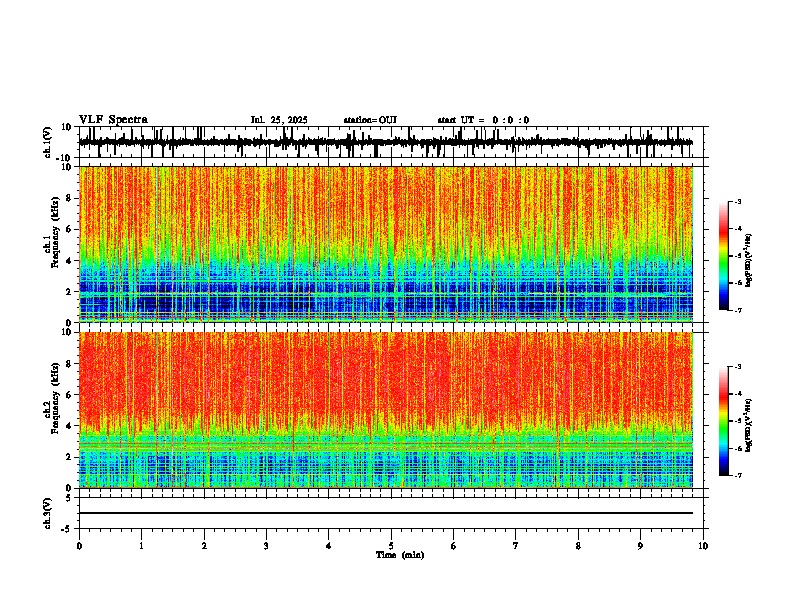792x612 pixels.
Task: Click the flat ch.3 voltage trace line
Action: (385, 513)
